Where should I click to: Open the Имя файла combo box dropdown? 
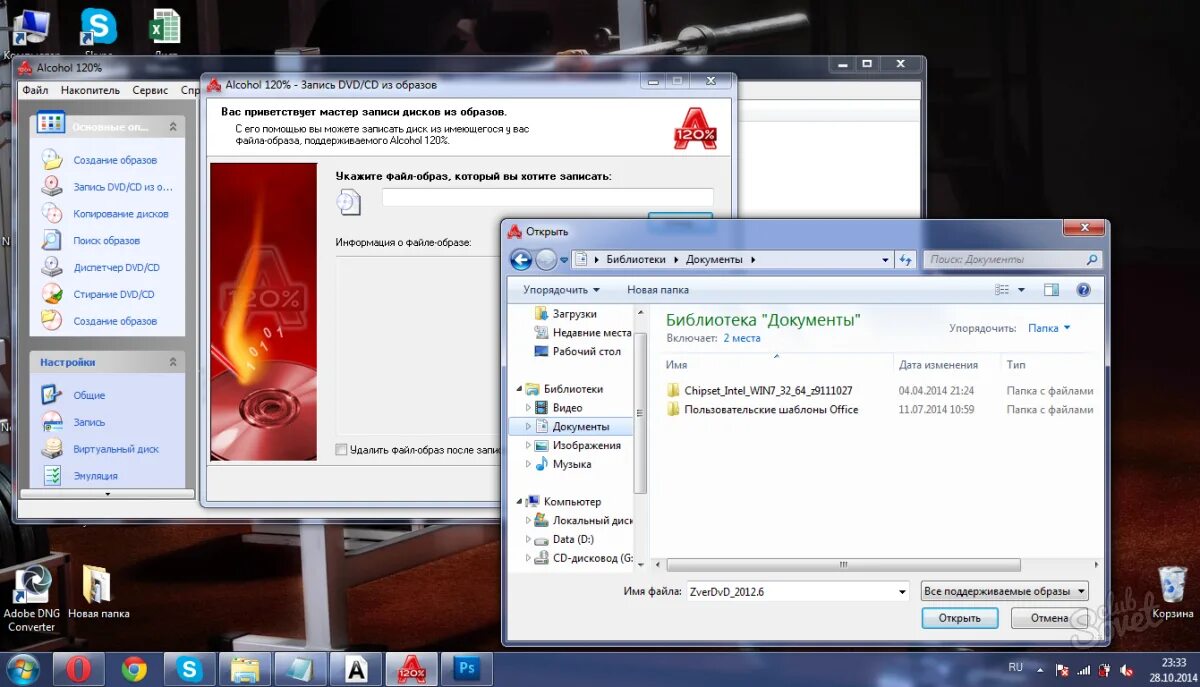click(902, 591)
